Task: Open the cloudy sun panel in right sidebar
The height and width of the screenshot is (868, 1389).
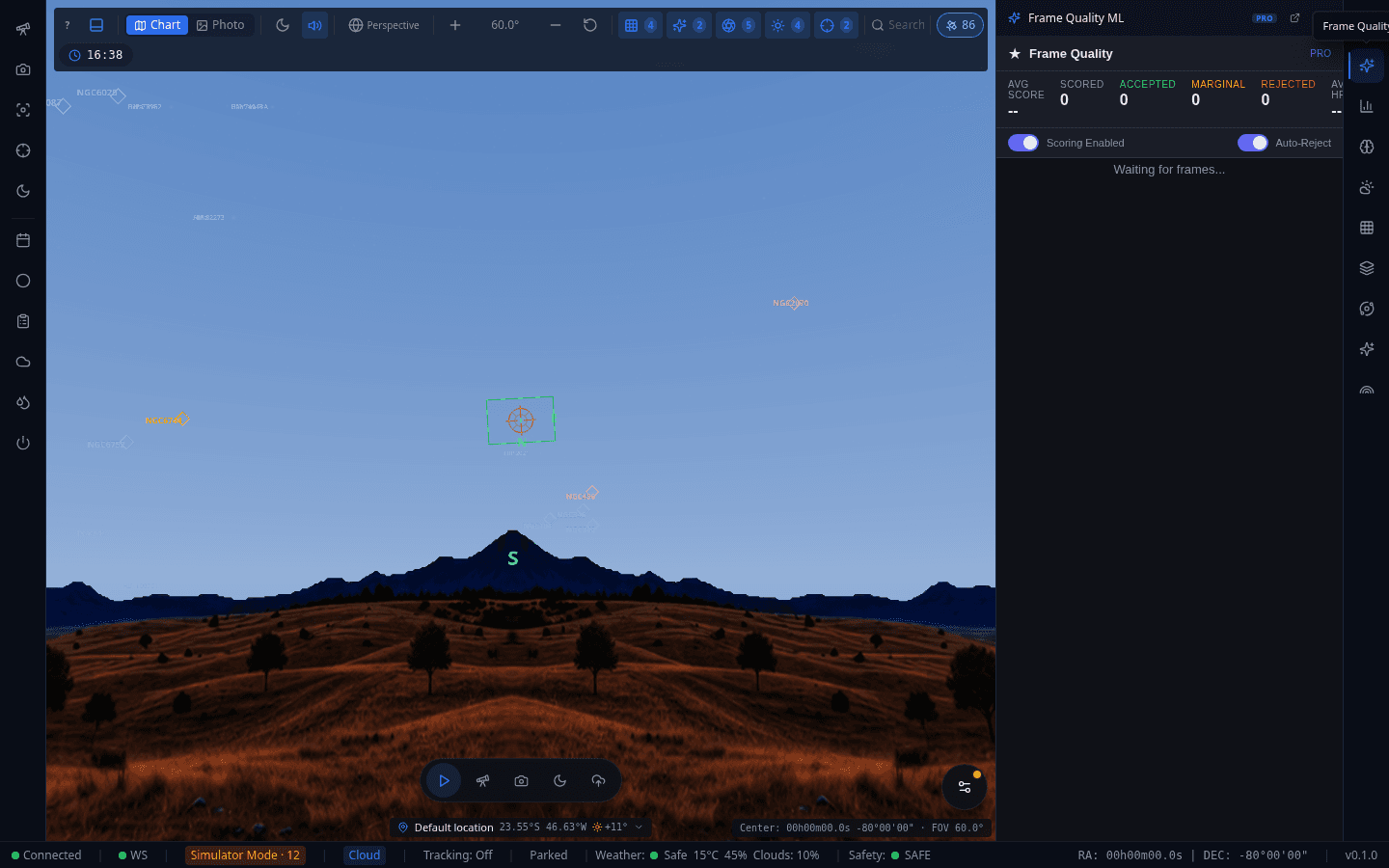Action: (x=1367, y=187)
